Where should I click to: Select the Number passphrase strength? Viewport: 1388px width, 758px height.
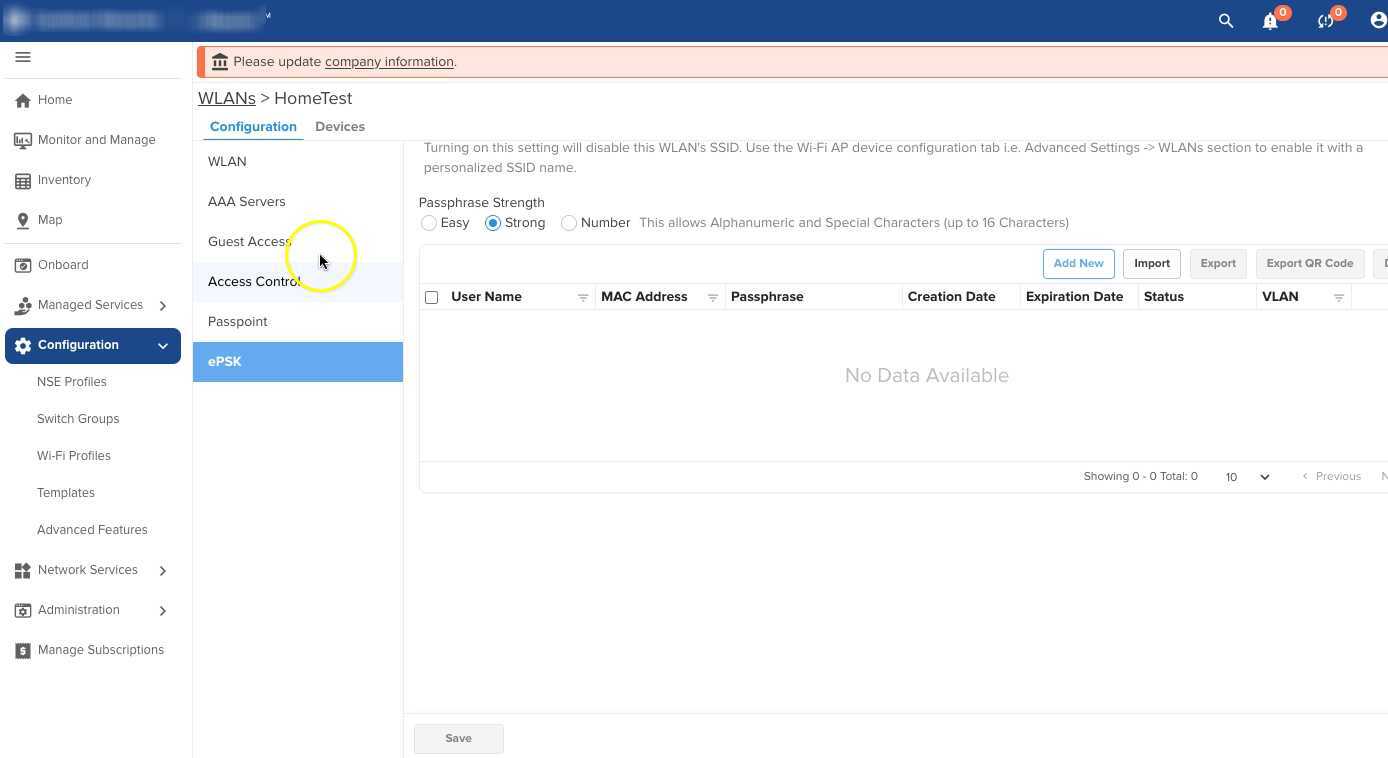pyautogui.click(x=569, y=223)
